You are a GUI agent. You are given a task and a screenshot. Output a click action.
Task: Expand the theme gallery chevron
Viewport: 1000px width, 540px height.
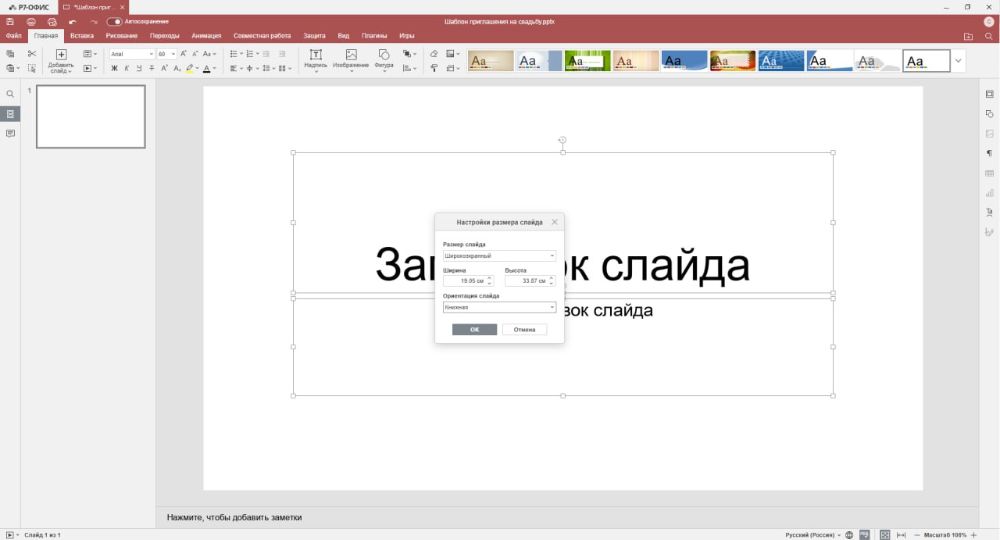[x=958, y=61]
